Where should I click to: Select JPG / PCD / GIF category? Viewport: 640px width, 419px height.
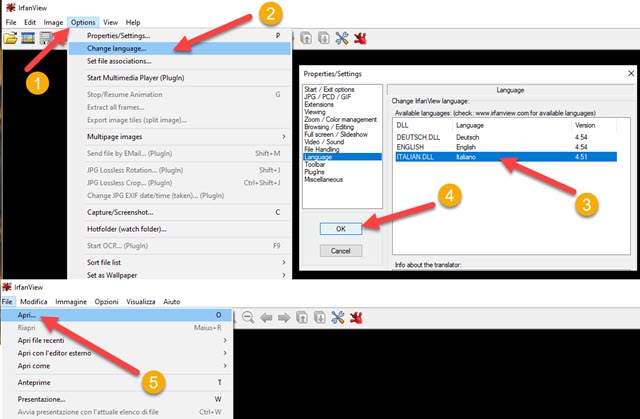click(327, 97)
